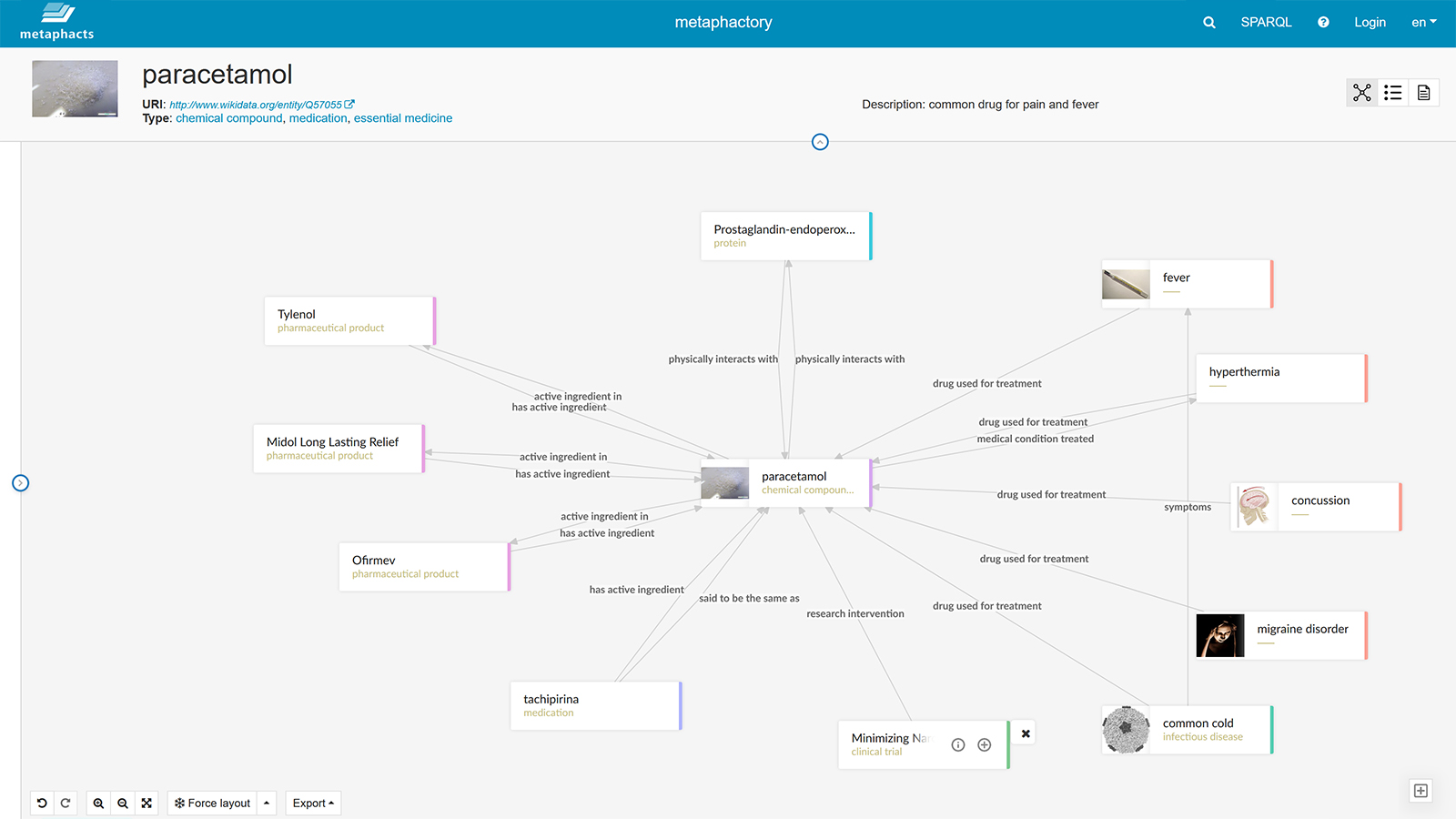Fit the graph to screen
The height and width of the screenshot is (819, 1456).
pyautogui.click(x=147, y=804)
